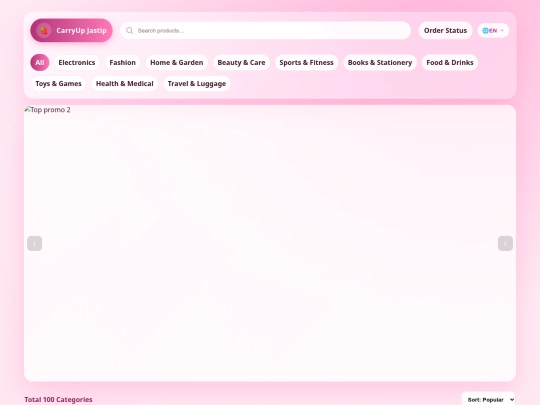Select the All category tab

tap(40, 62)
